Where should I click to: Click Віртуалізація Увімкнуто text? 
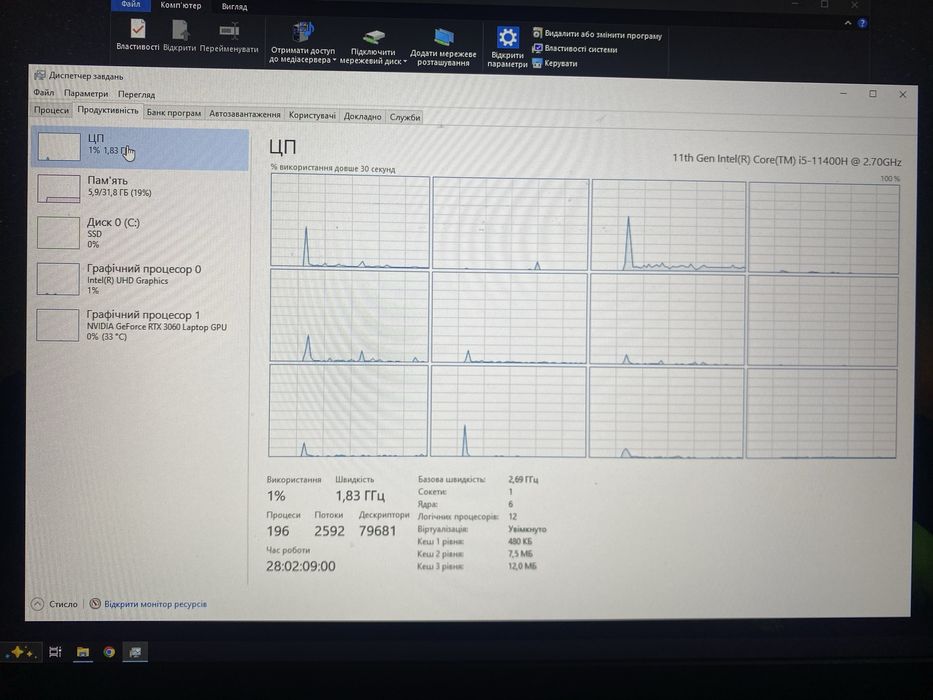[527, 529]
